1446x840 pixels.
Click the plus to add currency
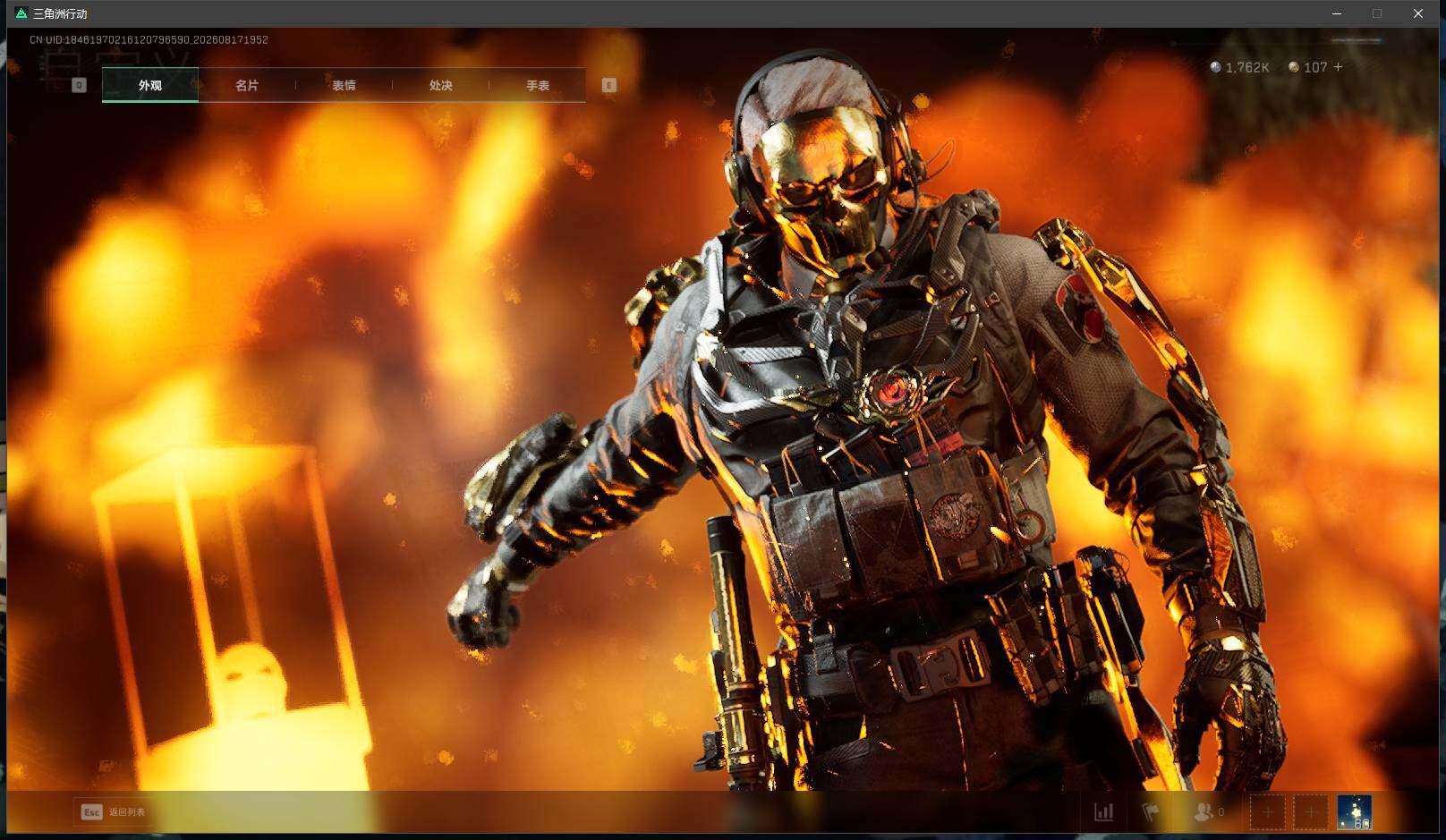(1338, 67)
